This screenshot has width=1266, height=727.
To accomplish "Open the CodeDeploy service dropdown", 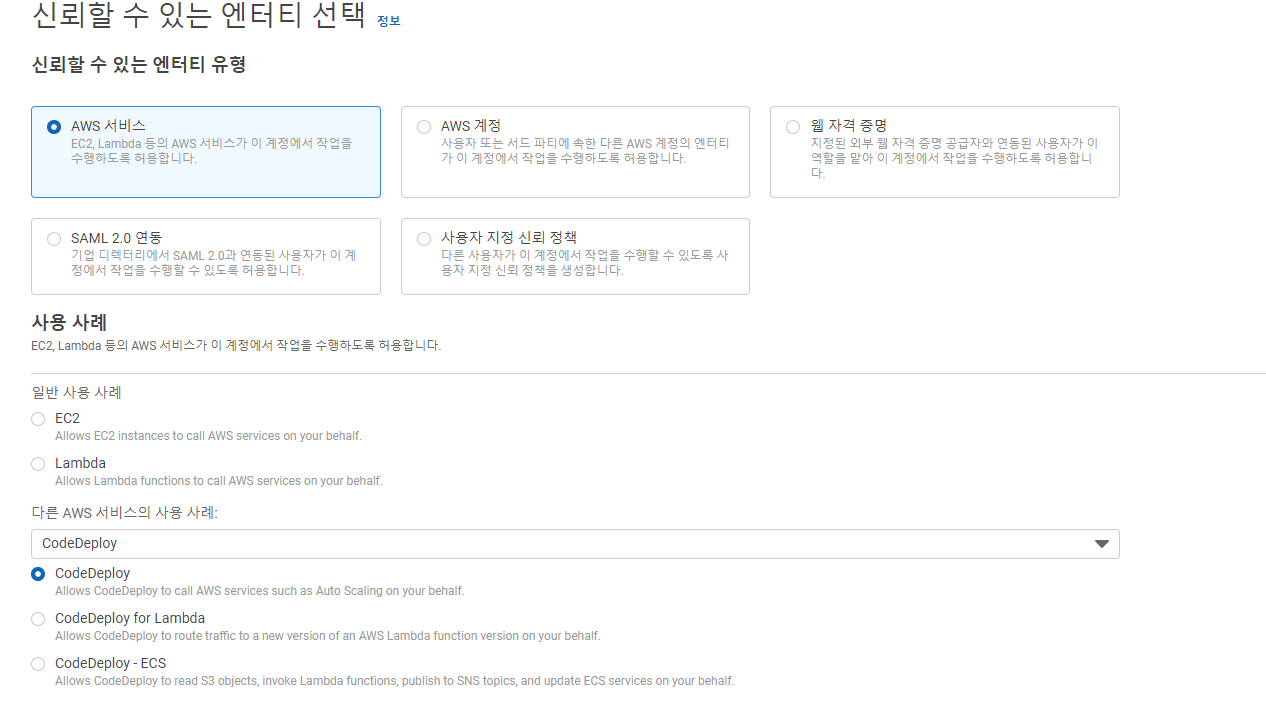I will pos(575,544).
